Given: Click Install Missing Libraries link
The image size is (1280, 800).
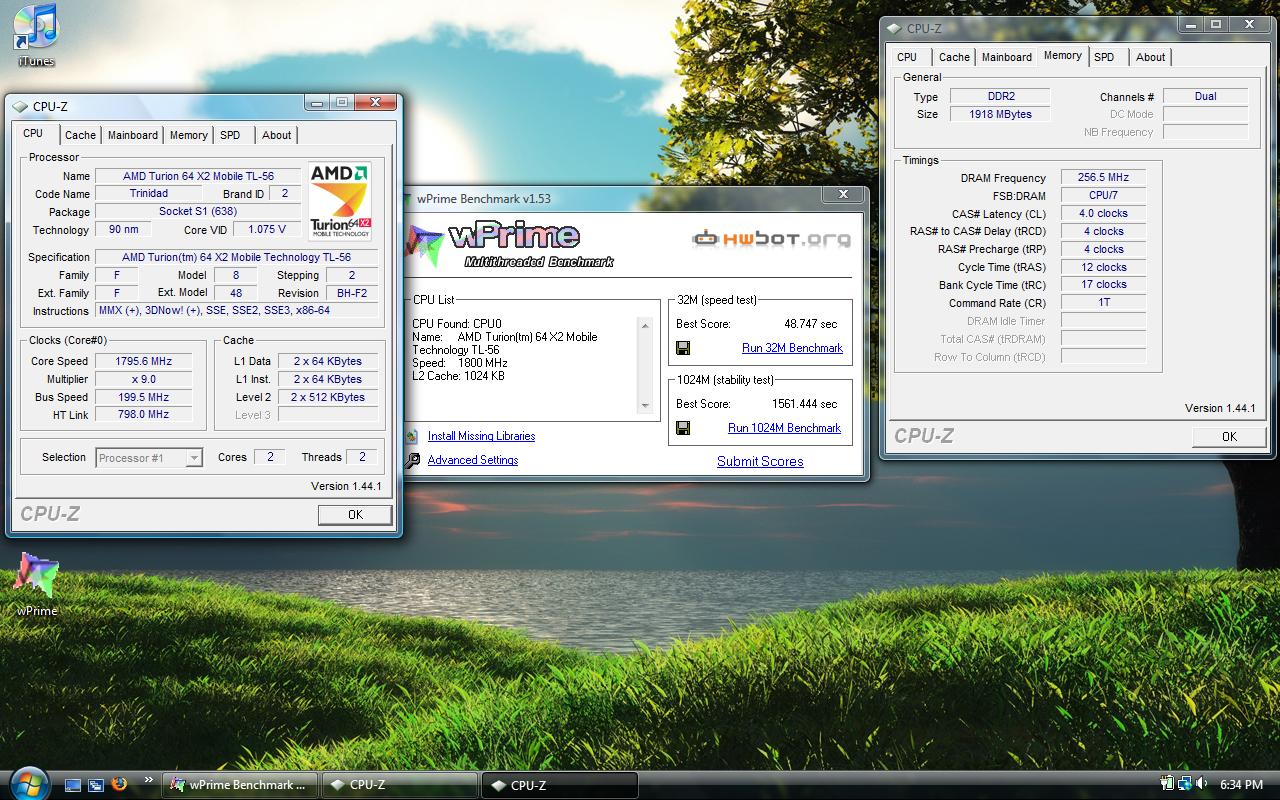Looking at the screenshot, I should pyautogui.click(x=481, y=436).
